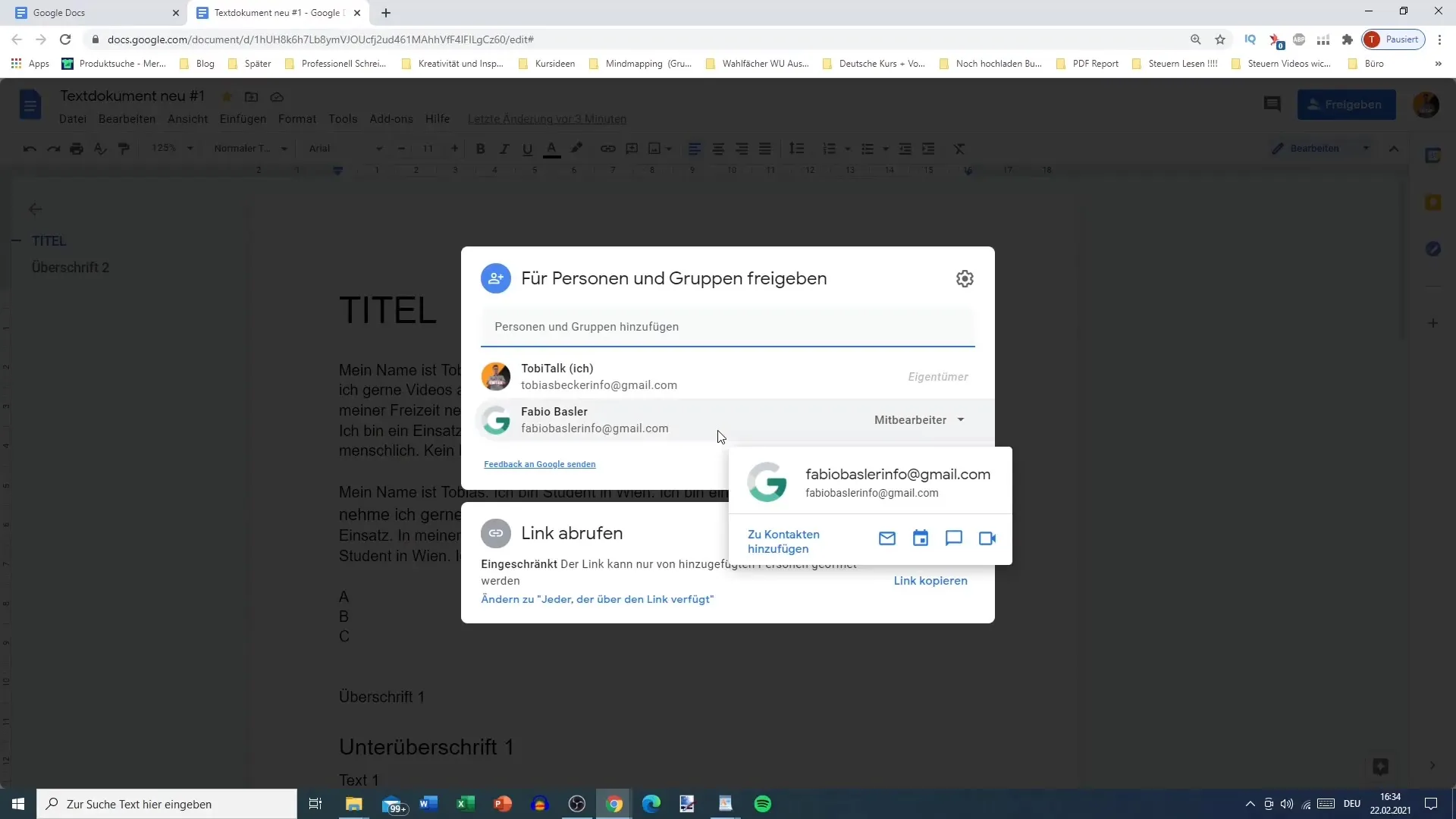
Task: Click Feedback an Google senden link
Action: coord(539,463)
